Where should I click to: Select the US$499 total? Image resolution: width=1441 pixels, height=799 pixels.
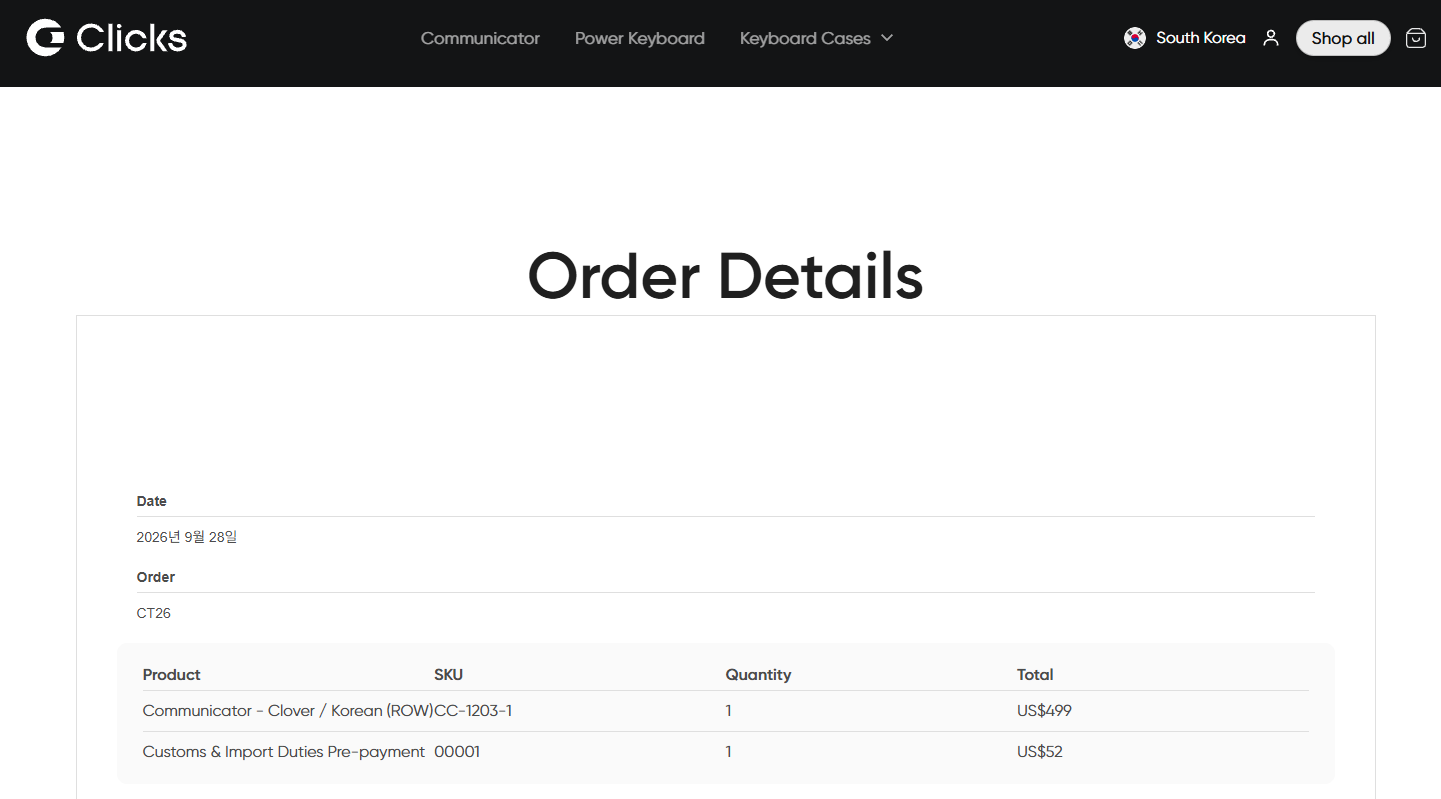coord(1044,711)
